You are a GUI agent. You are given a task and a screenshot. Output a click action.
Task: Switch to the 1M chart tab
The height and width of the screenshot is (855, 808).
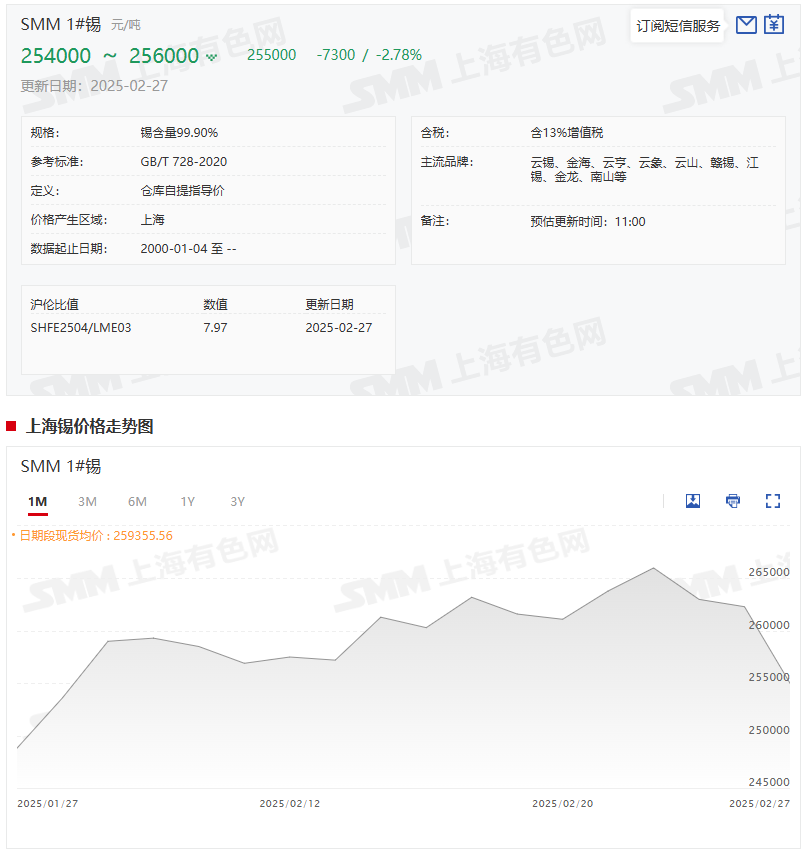coord(36,501)
